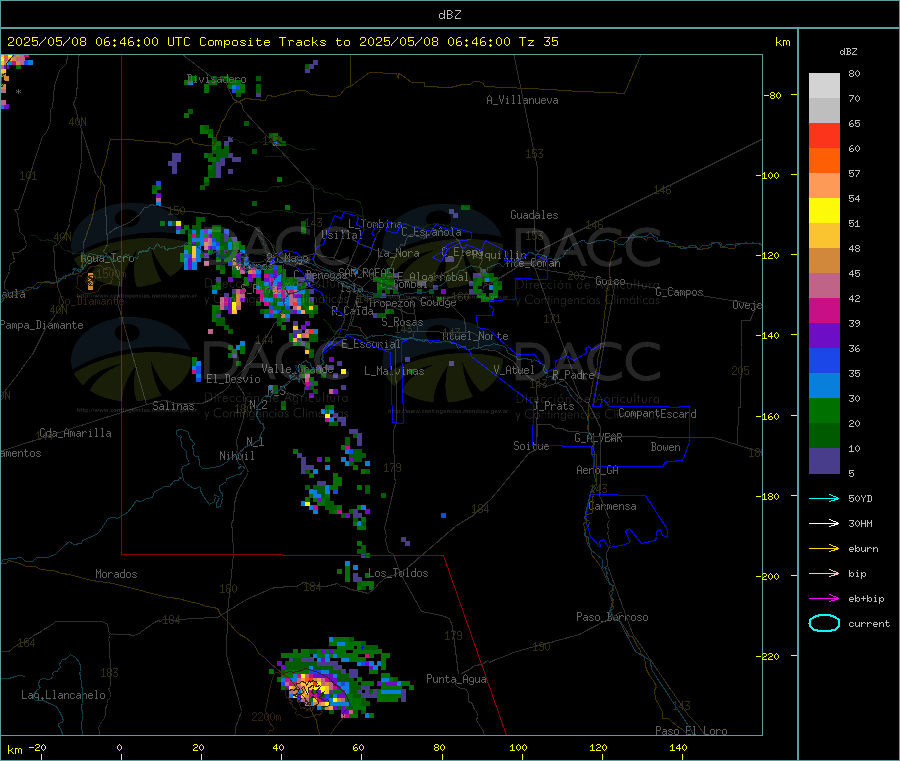This screenshot has width=900, height=761.
Task: Click the cyan 'current' ellipse legend symbol
Action: [824, 623]
